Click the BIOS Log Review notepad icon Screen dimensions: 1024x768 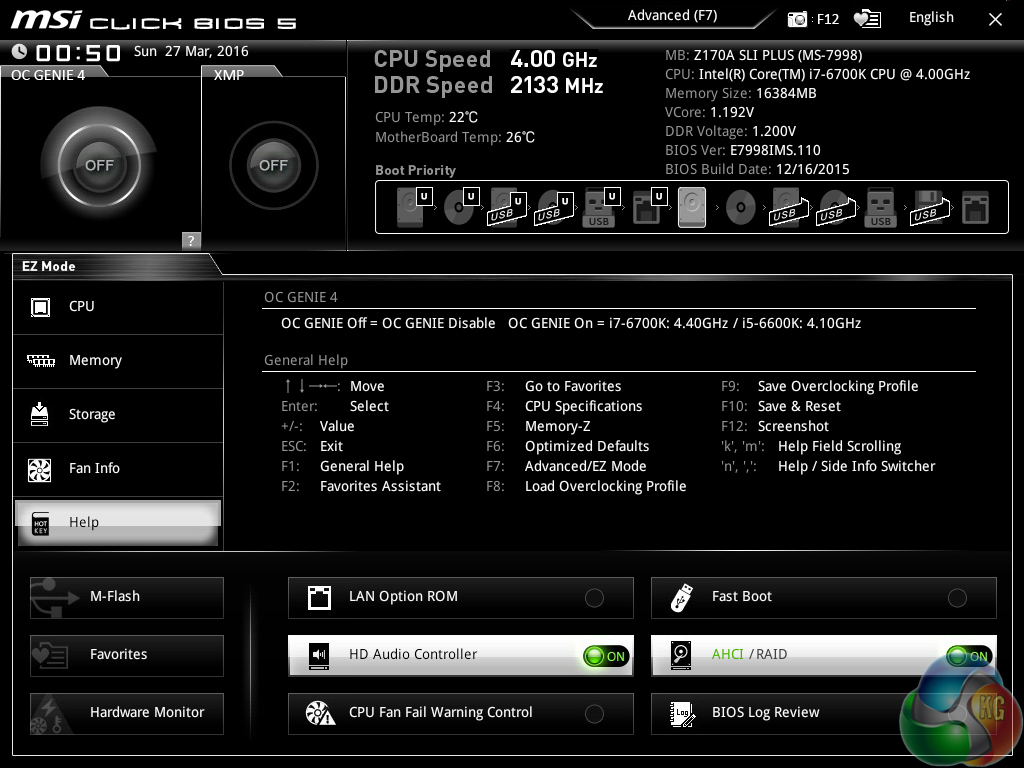click(682, 714)
